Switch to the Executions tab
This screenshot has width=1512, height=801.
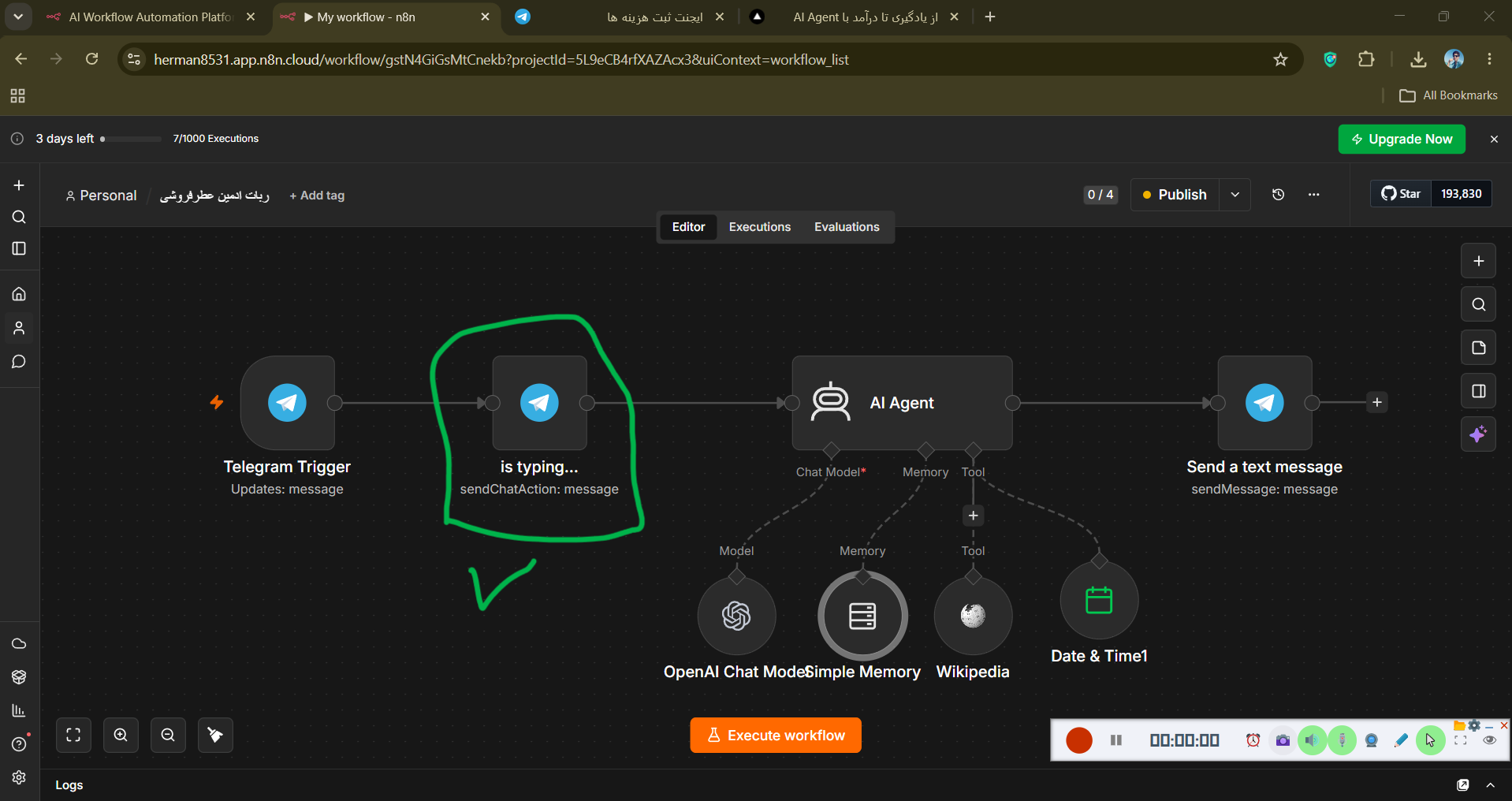pos(759,227)
